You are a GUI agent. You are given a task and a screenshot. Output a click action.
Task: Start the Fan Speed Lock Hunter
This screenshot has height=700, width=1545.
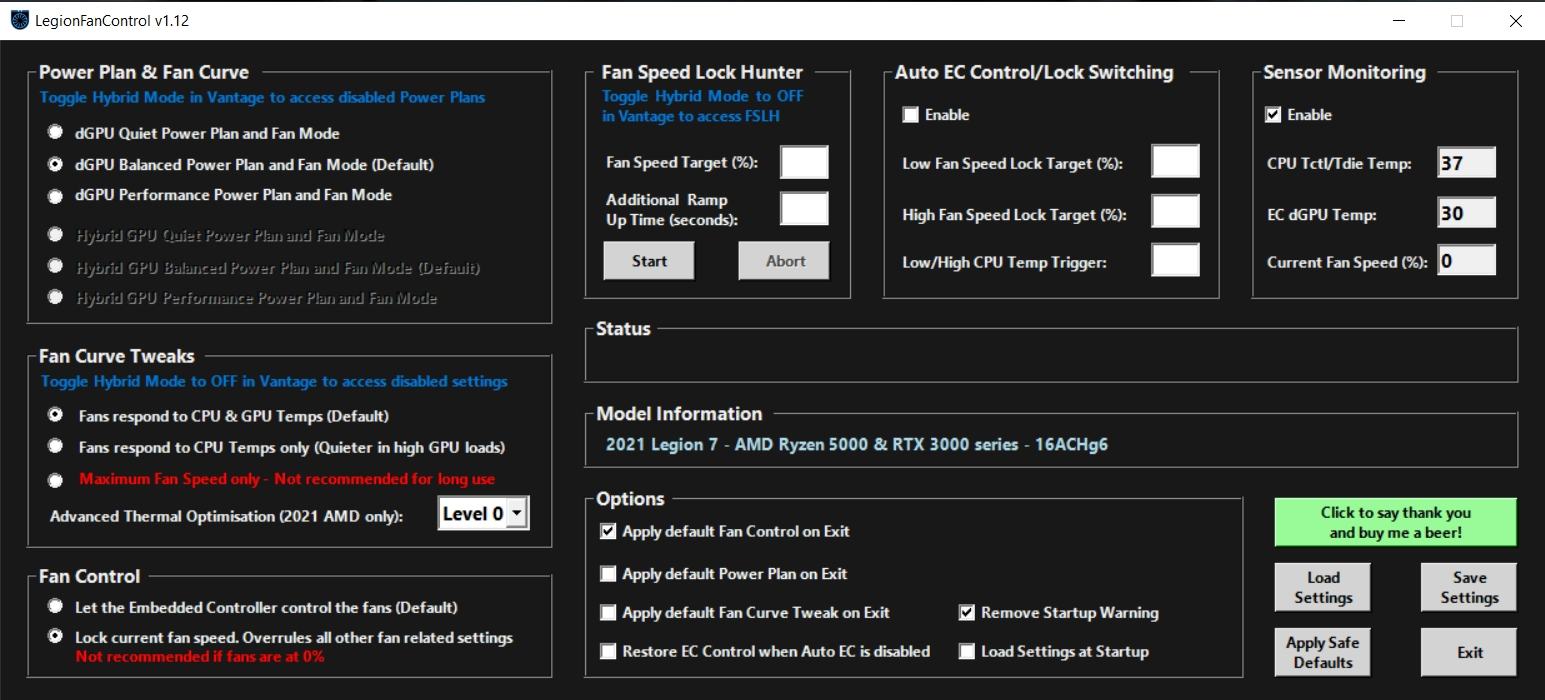(x=649, y=261)
